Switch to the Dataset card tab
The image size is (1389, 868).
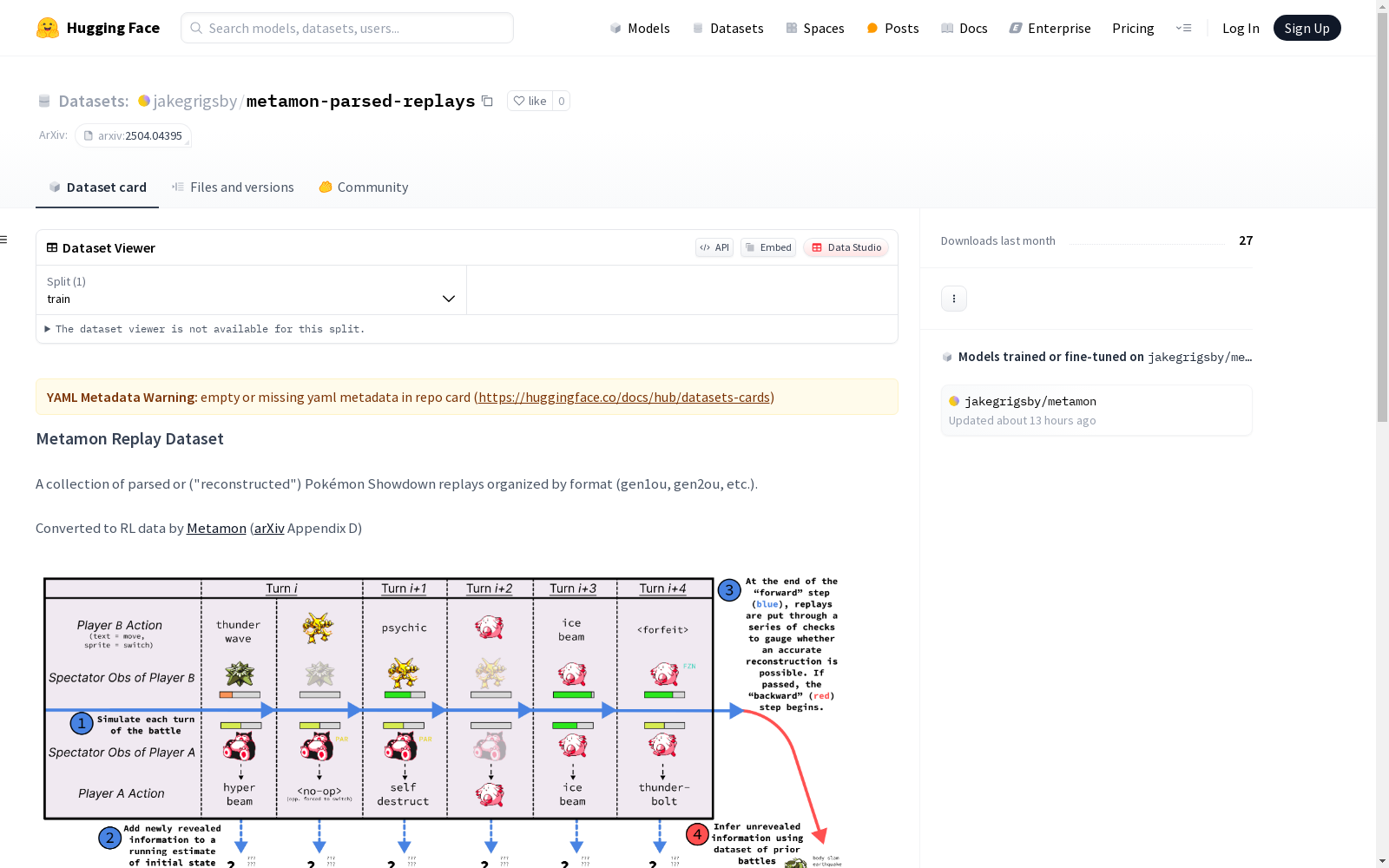coord(97,187)
